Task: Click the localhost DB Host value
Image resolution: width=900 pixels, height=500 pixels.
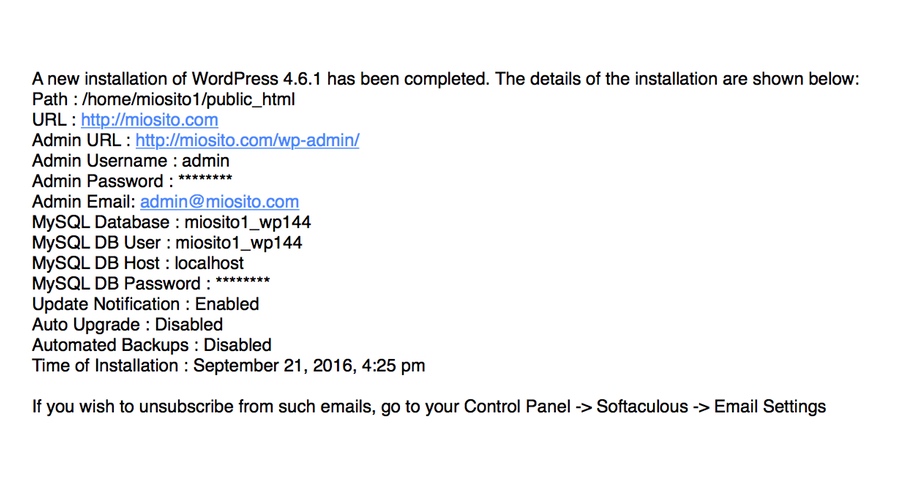Action: tap(209, 263)
